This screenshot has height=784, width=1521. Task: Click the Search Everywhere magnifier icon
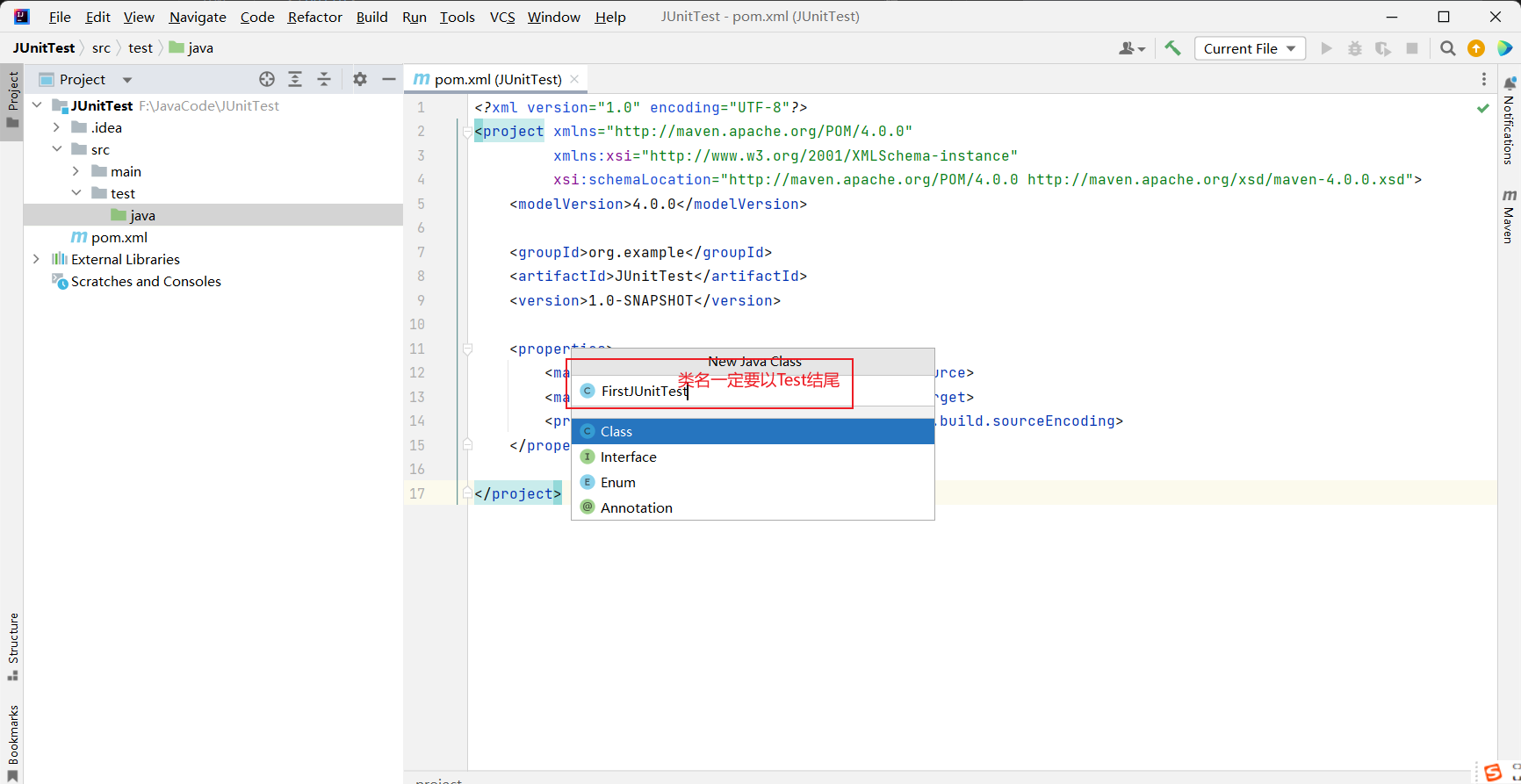point(1448,48)
